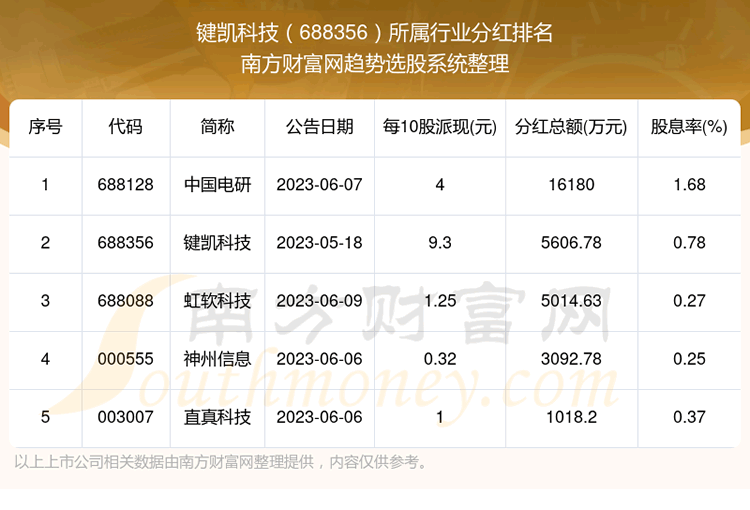Click the date 2023-05-18
750x510 pixels.
tap(320, 243)
